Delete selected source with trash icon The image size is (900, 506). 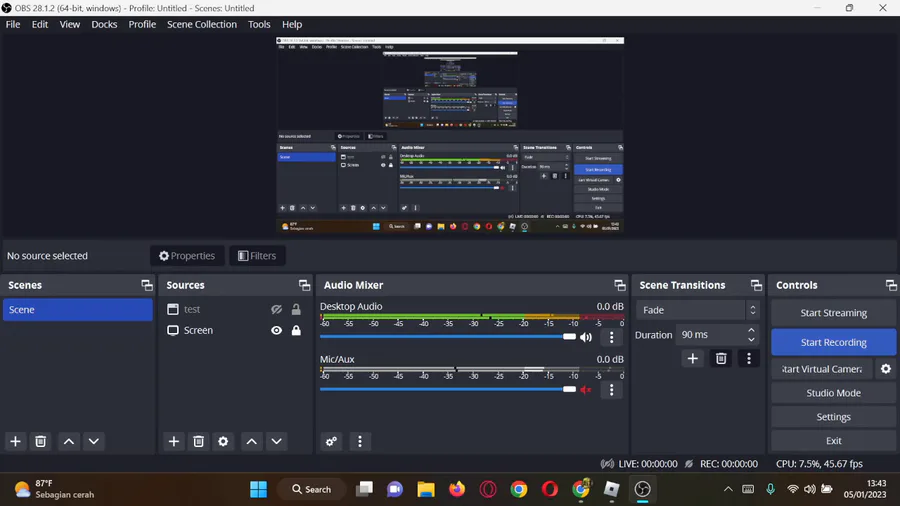click(199, 441)
